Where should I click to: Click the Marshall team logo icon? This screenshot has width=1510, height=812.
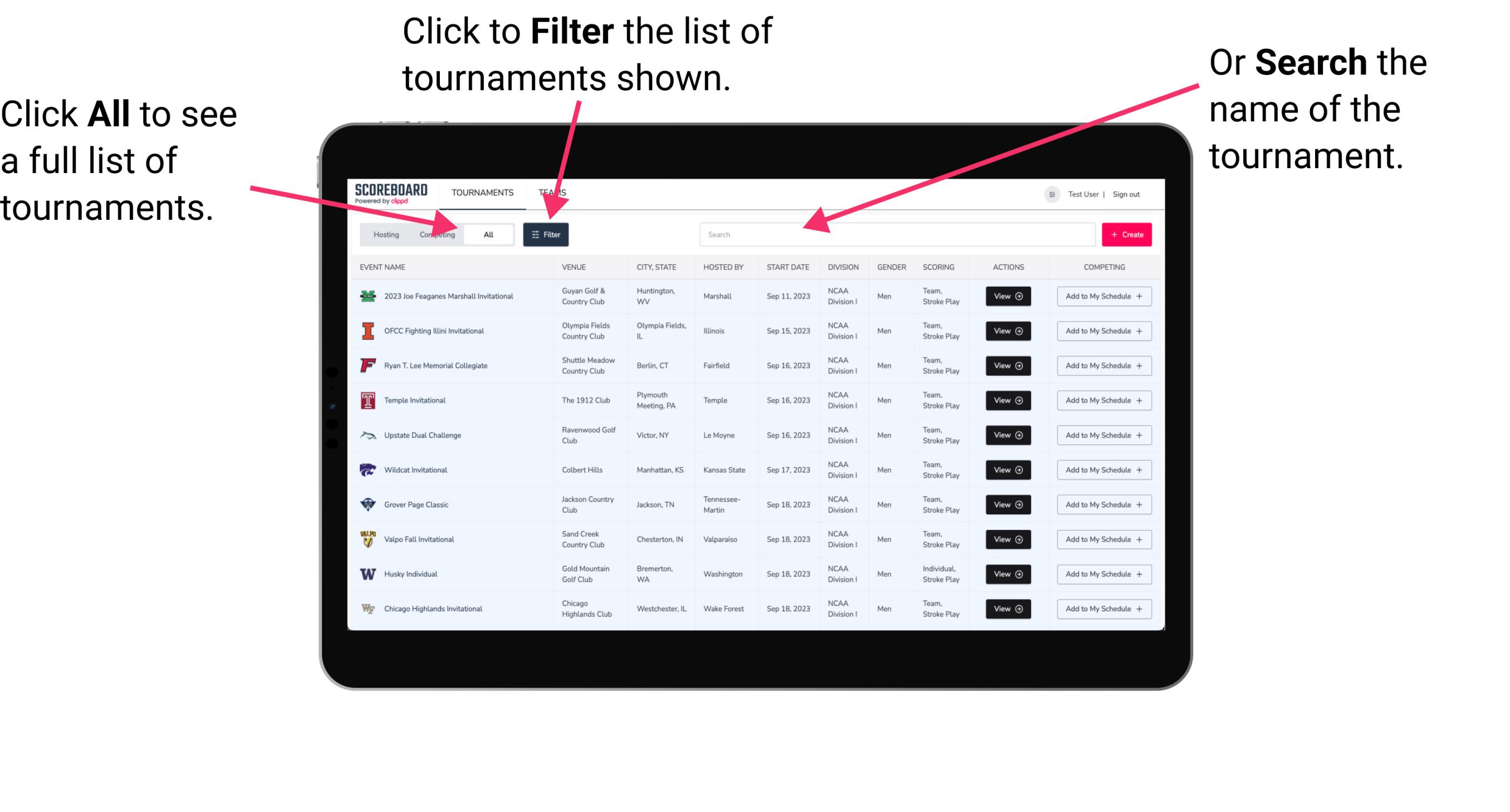(367, 297)
